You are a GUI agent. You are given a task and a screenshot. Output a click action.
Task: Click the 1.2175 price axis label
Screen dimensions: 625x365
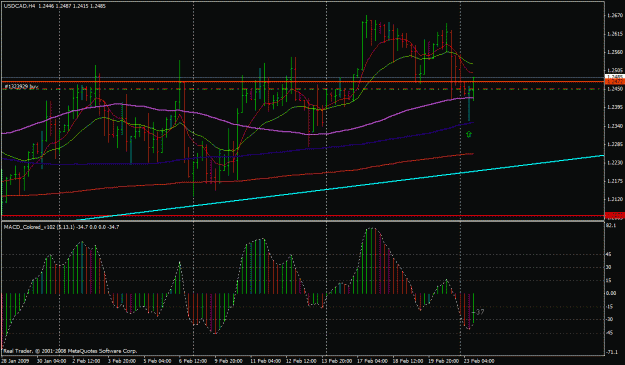click(614, 181)
